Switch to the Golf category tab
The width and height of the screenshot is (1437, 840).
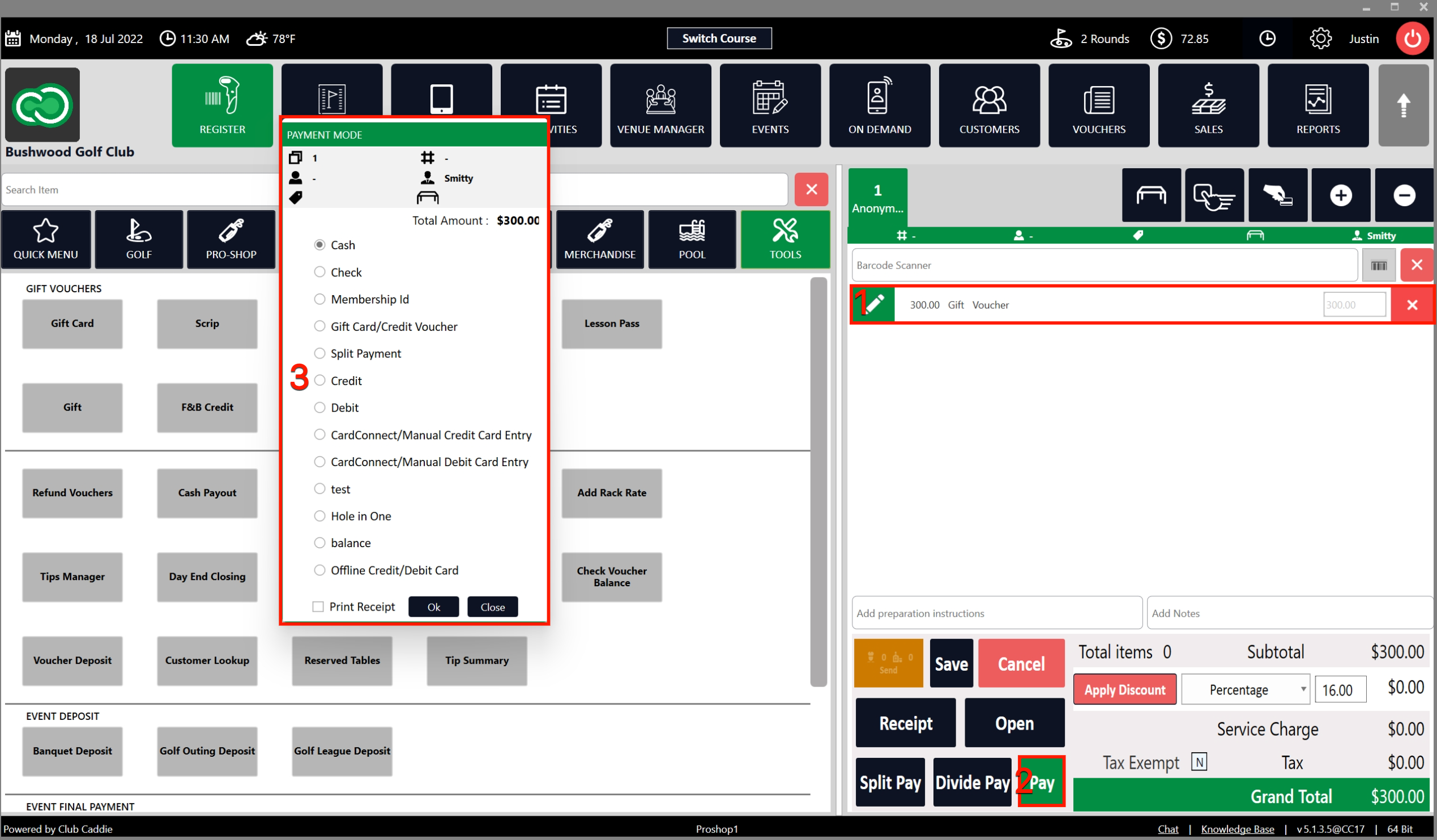[x=139, y=240]
